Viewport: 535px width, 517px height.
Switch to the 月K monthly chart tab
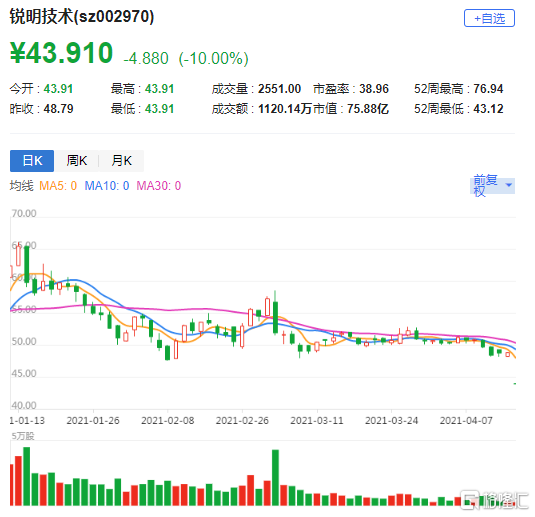pos(121,160)
